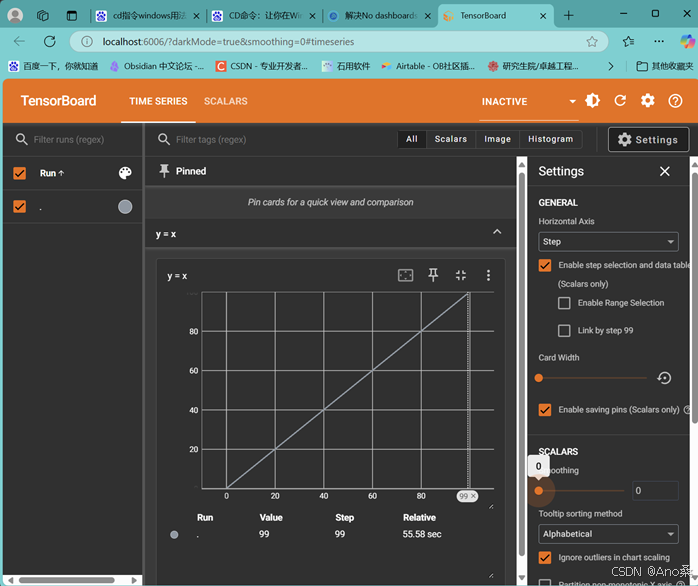
Task: Enable Range Selection checkbox
Action: point(564,303)
